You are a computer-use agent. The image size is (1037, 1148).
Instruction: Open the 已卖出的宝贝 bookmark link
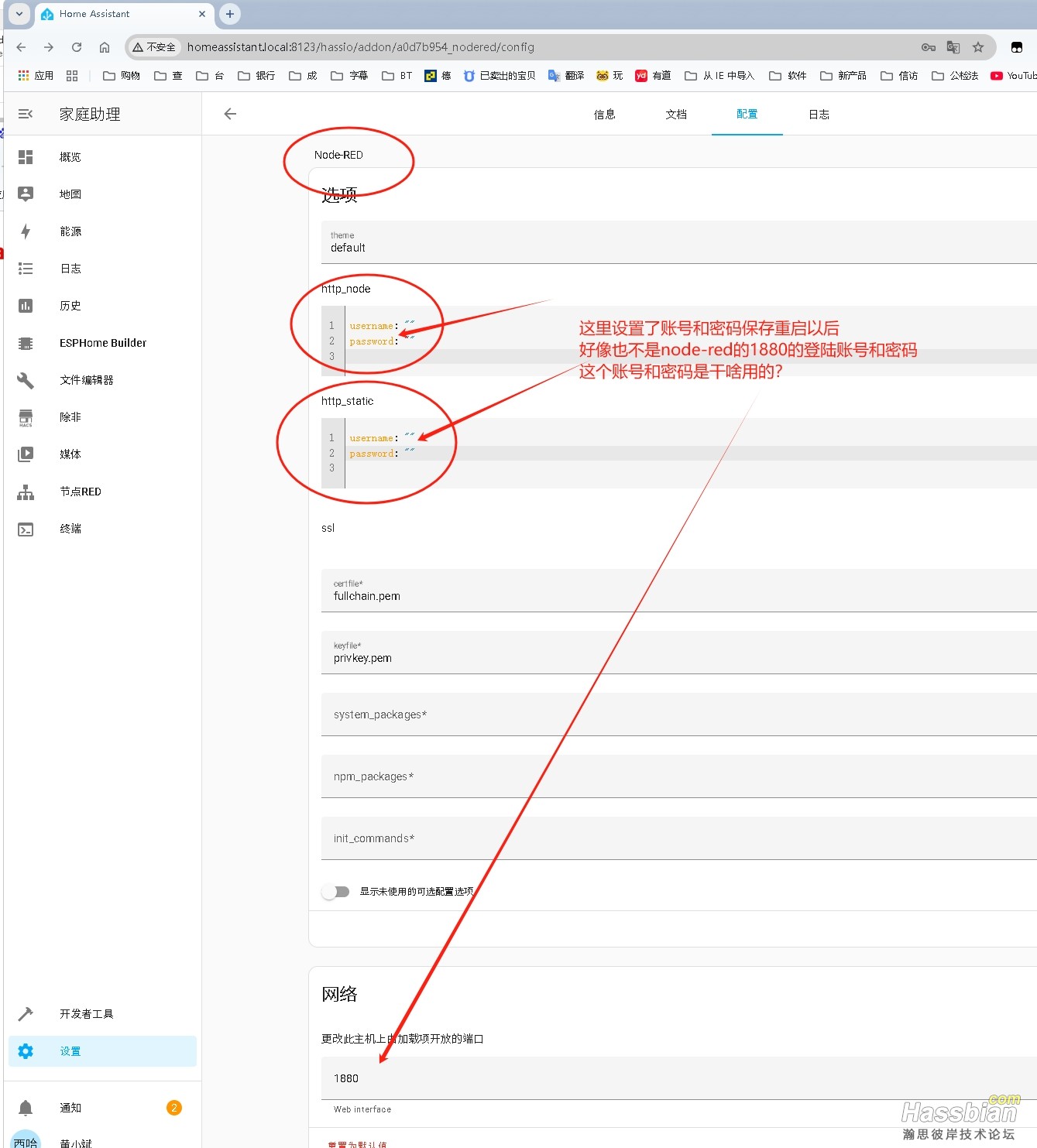point(500,75)
